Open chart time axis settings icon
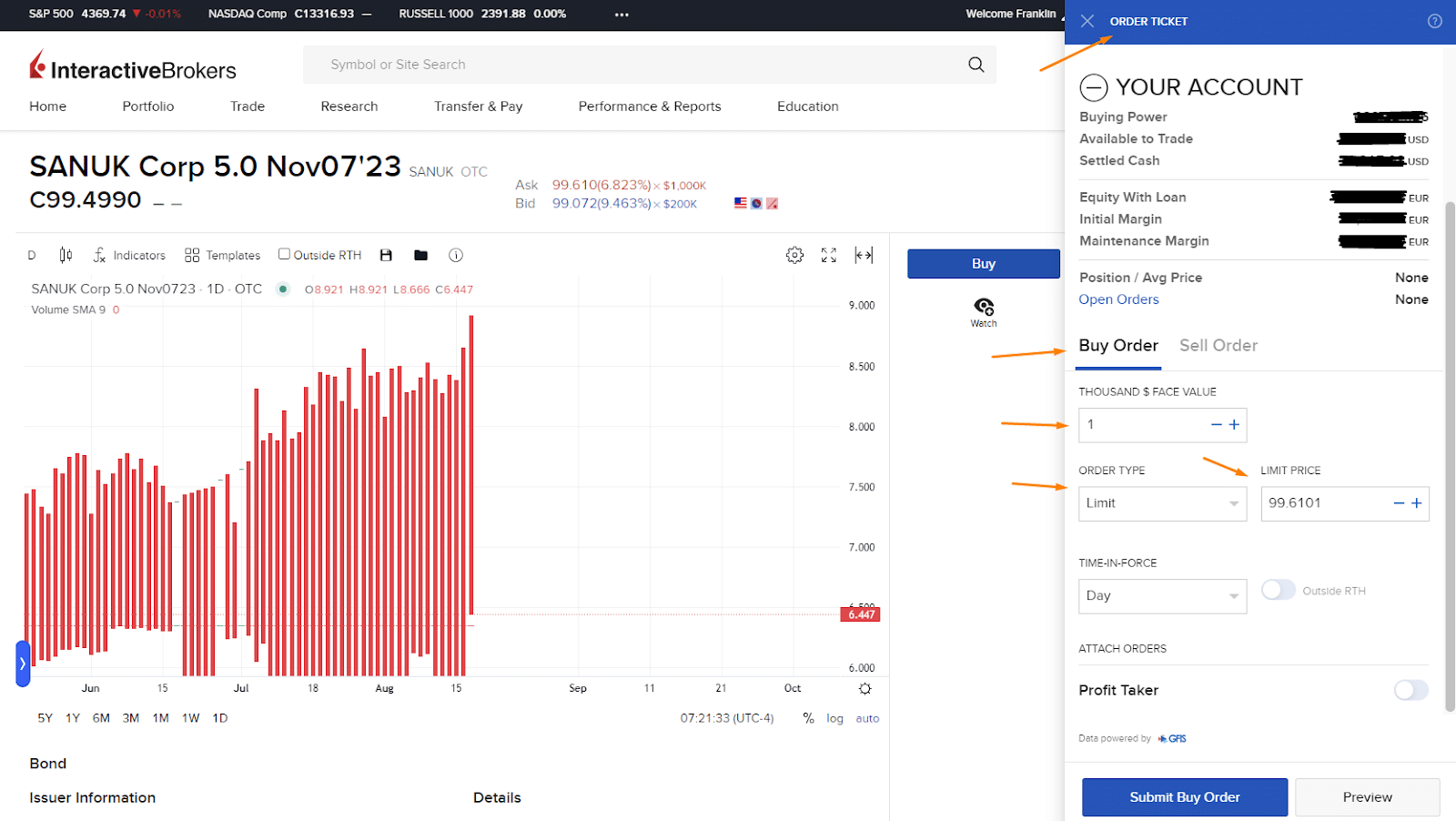The height and width of the screenshot is (821, 1456). click(x=865, y=688)
